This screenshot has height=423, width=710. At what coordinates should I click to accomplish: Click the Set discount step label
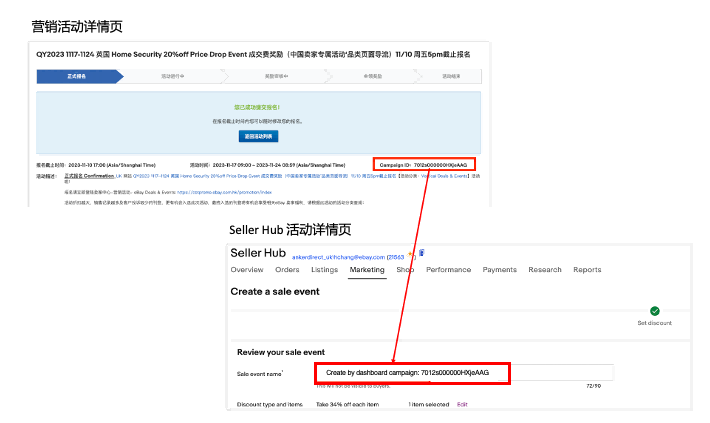click(x=654, y=323)
